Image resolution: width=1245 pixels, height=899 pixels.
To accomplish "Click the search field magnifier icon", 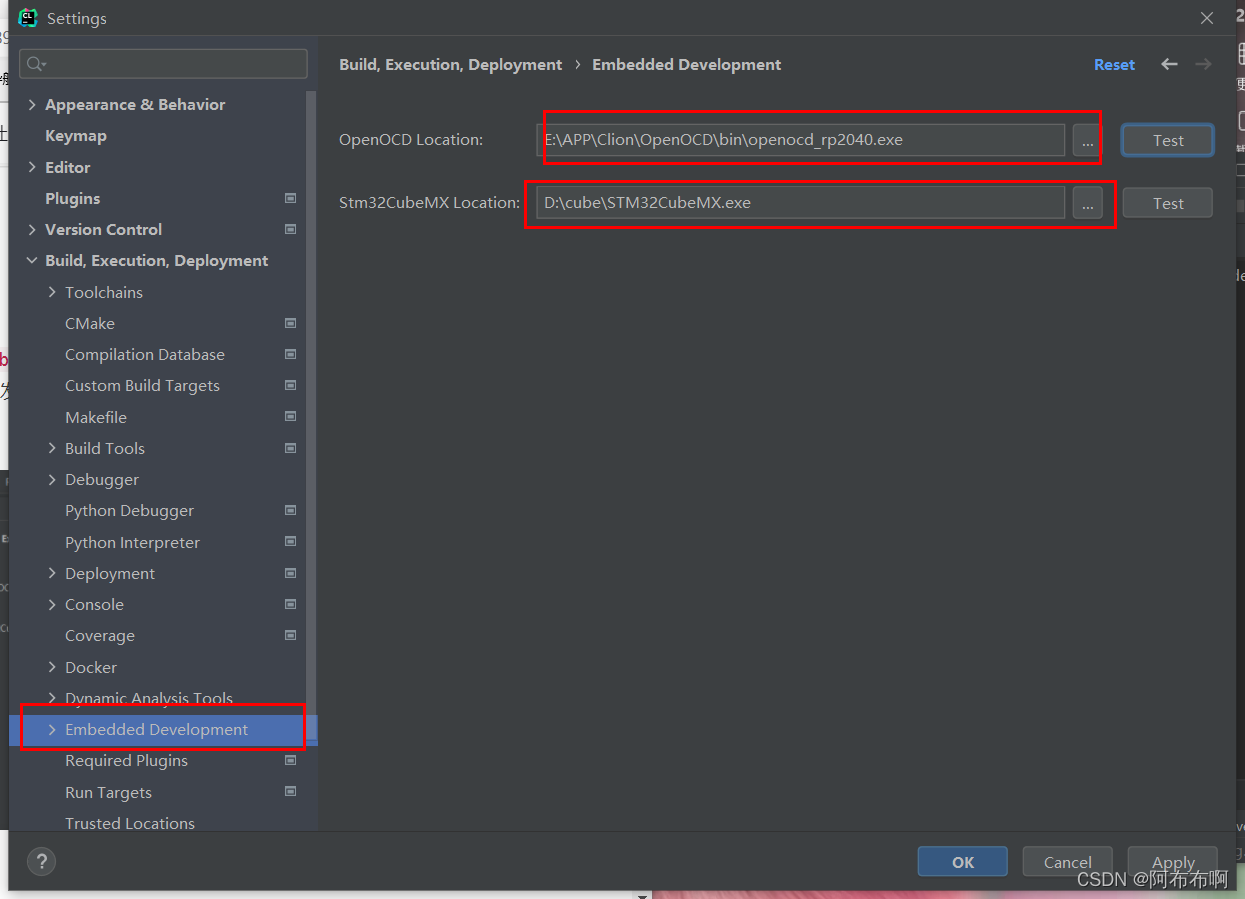I will pyautogui.click(x=35, y=64).
